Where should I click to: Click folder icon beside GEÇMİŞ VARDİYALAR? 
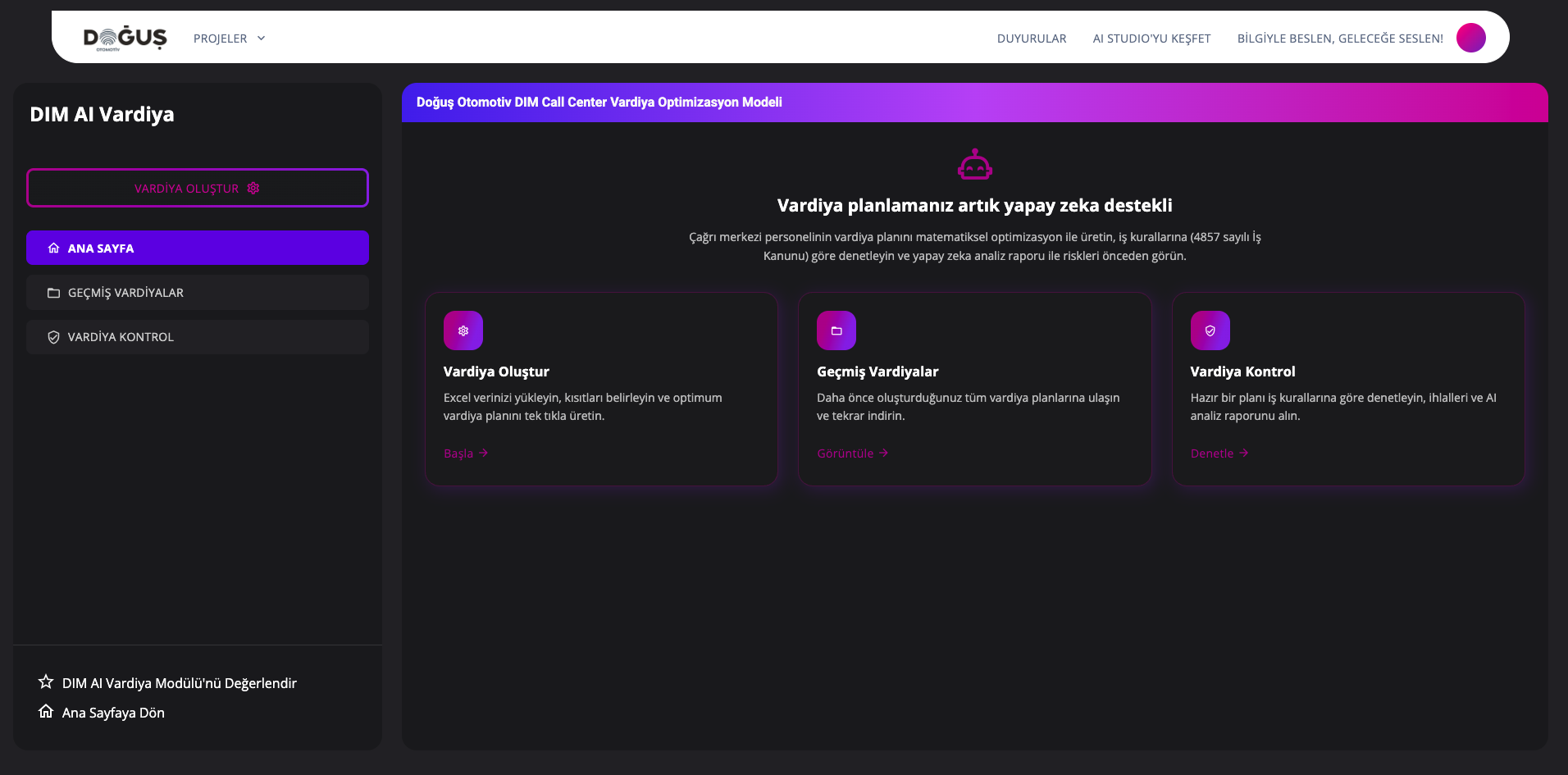point(53,293)
